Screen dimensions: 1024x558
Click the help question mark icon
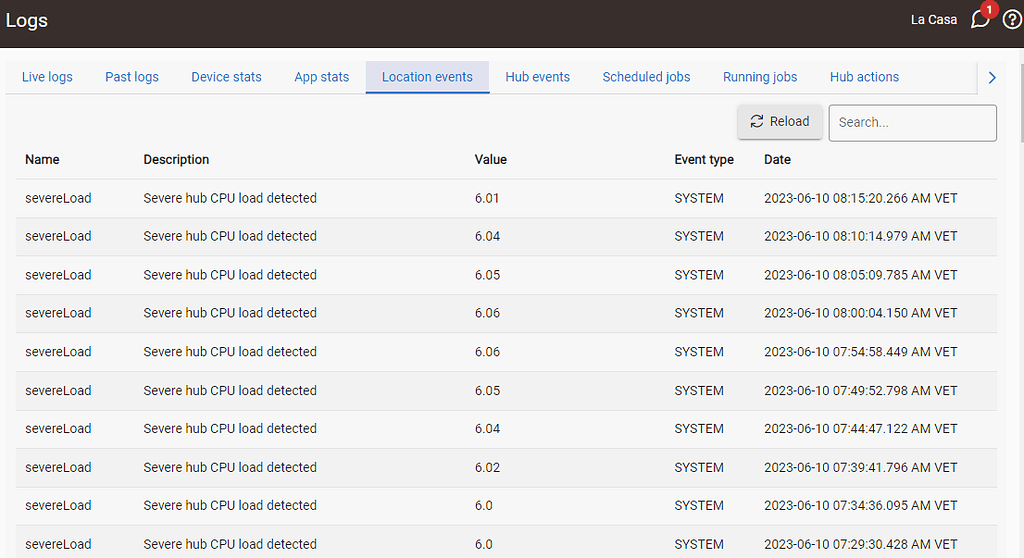[x=1011, y=20]
